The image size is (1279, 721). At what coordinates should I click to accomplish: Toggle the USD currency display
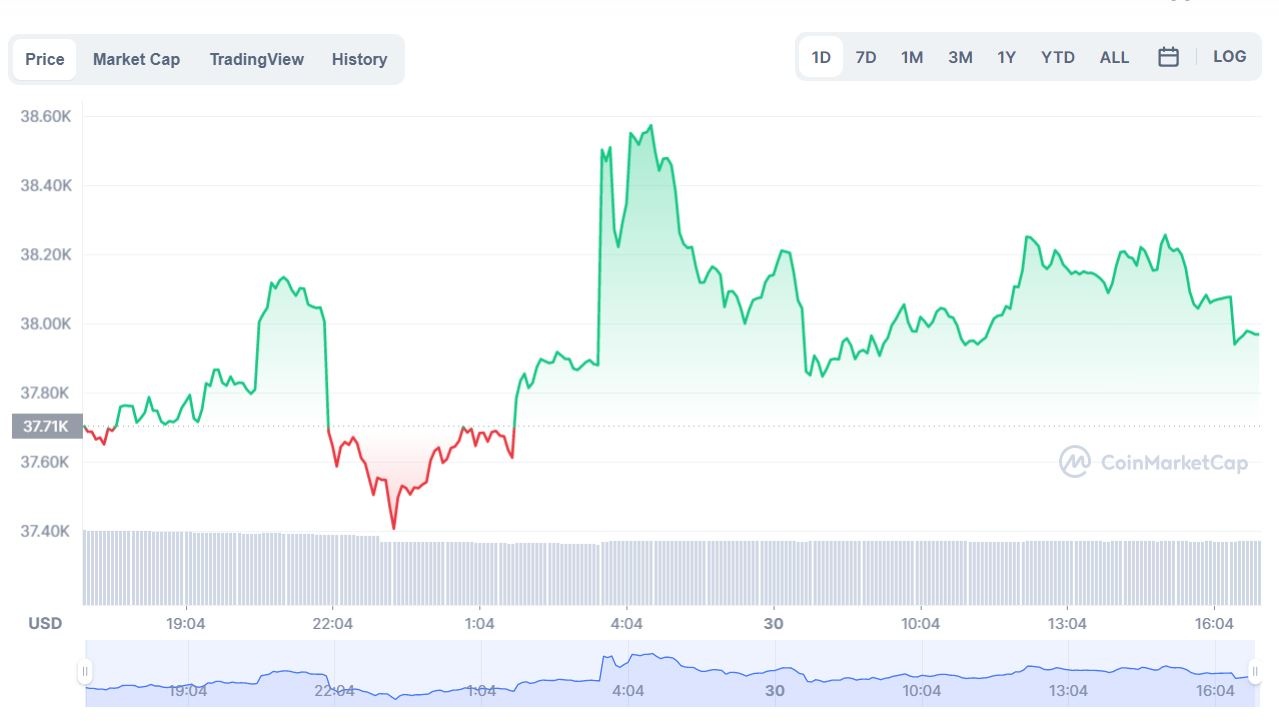(x=44, y=622)
